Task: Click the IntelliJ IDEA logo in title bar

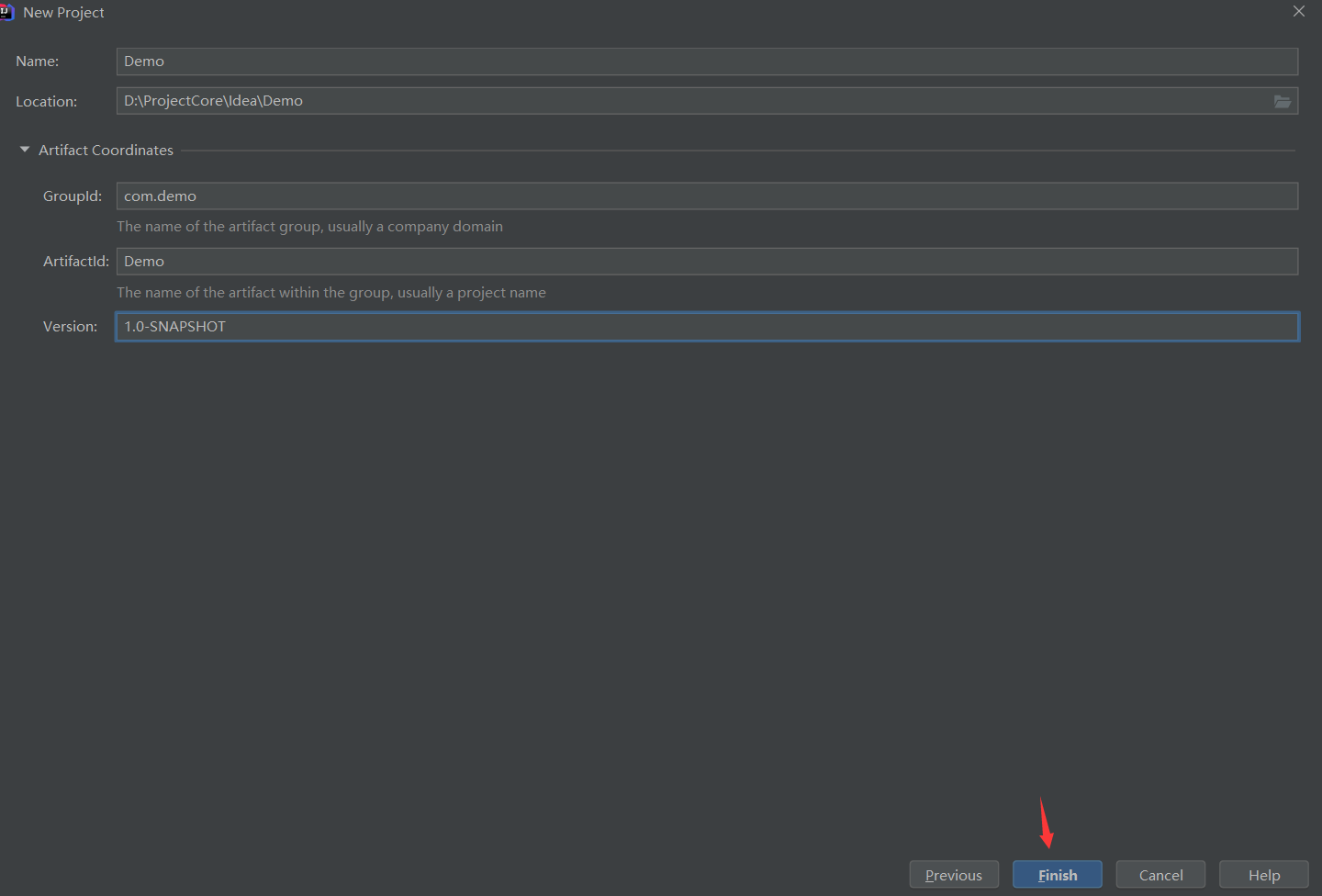Action: [6, 12]
